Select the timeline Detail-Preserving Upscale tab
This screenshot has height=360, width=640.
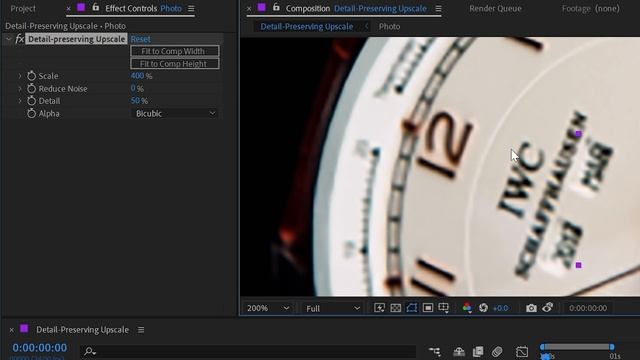[x=82, y=330]
